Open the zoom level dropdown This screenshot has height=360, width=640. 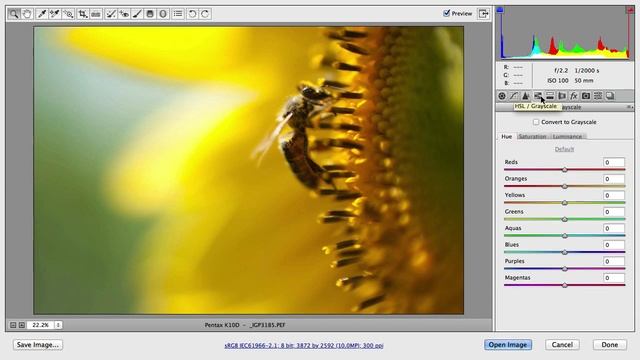coord(58,325)
